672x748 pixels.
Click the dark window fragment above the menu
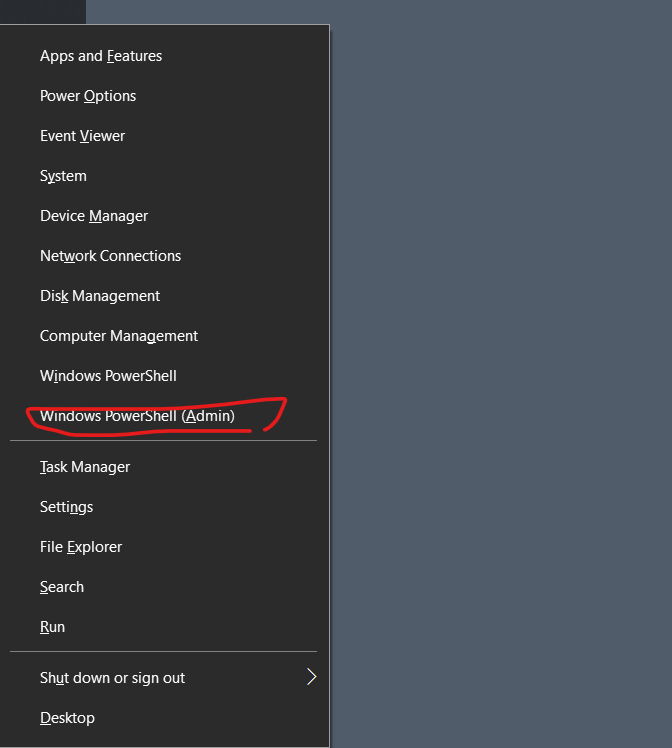[42, 11]
